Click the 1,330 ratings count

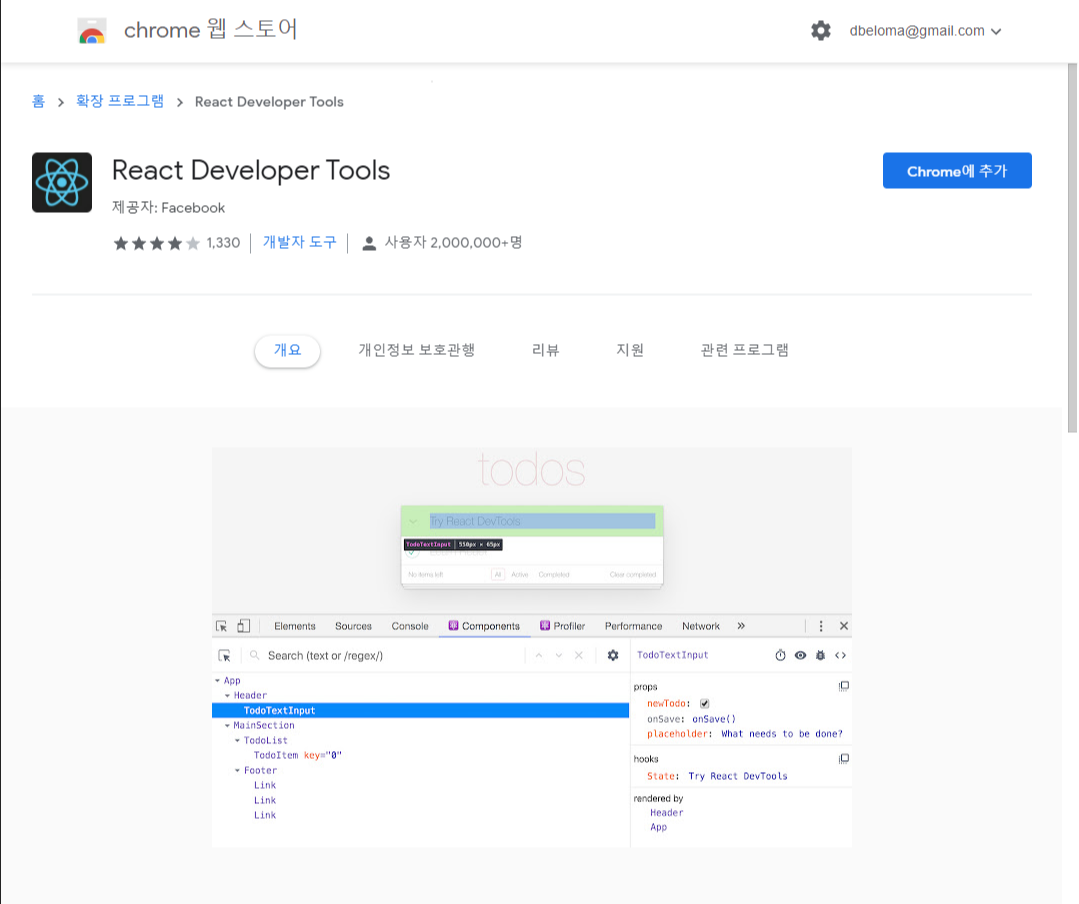tap(223, 243)
